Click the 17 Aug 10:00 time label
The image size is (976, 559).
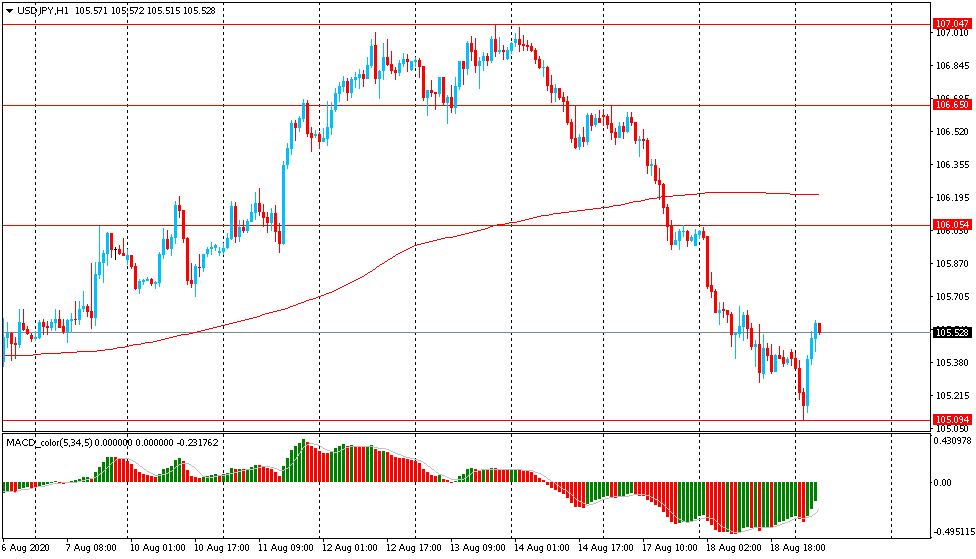click(670, 548)
